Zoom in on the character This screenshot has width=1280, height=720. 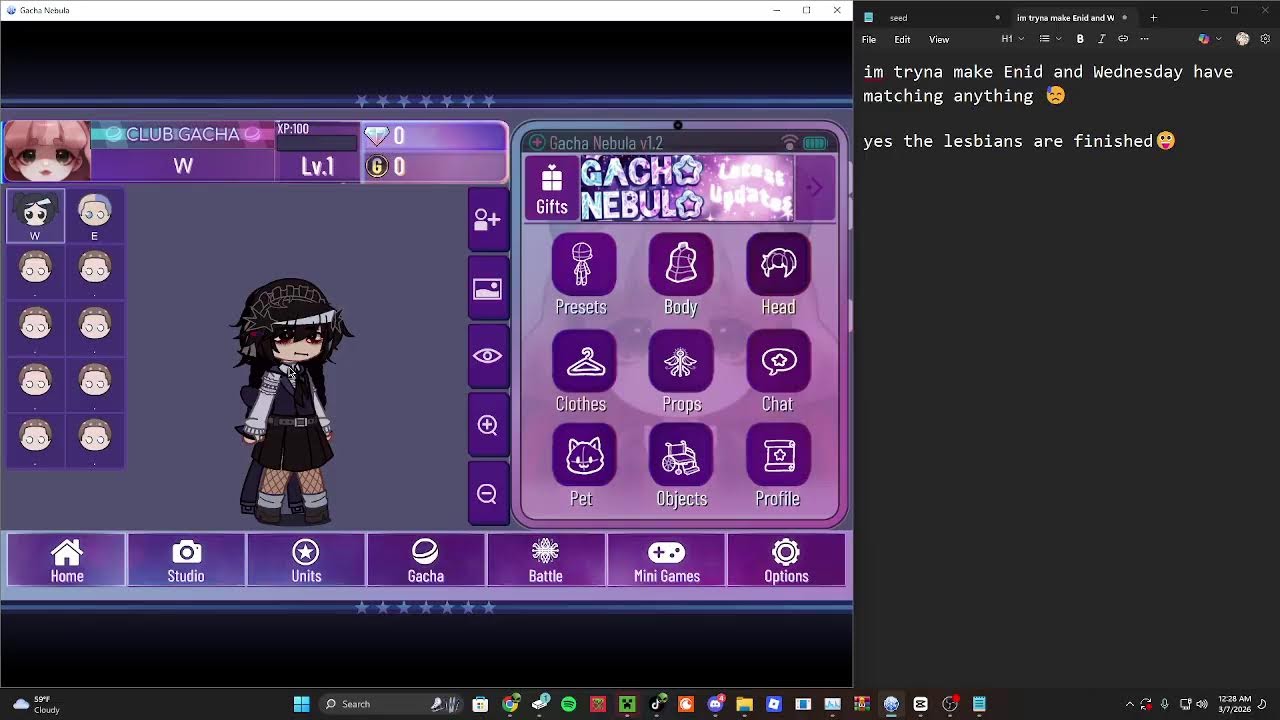tap(487, 425)
